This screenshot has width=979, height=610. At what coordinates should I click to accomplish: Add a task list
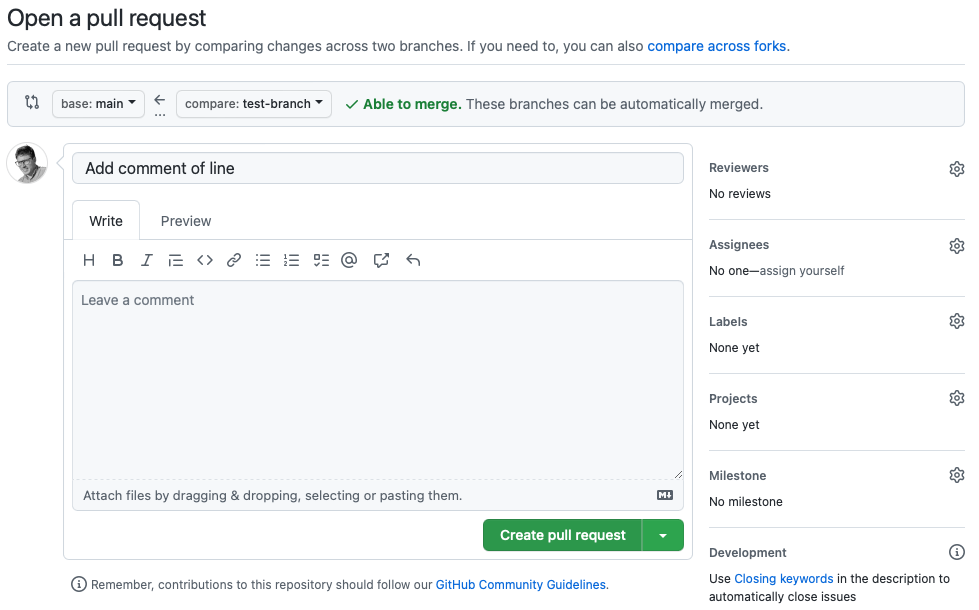pos(321,260)
